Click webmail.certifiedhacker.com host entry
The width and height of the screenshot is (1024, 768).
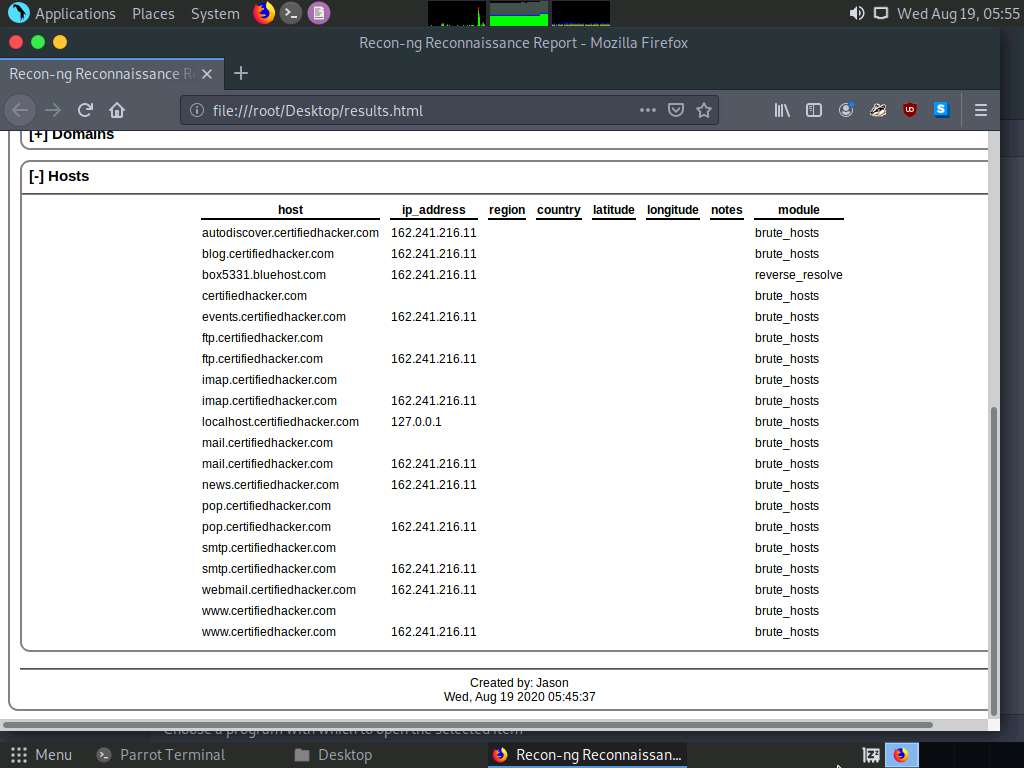pos(279,590)
